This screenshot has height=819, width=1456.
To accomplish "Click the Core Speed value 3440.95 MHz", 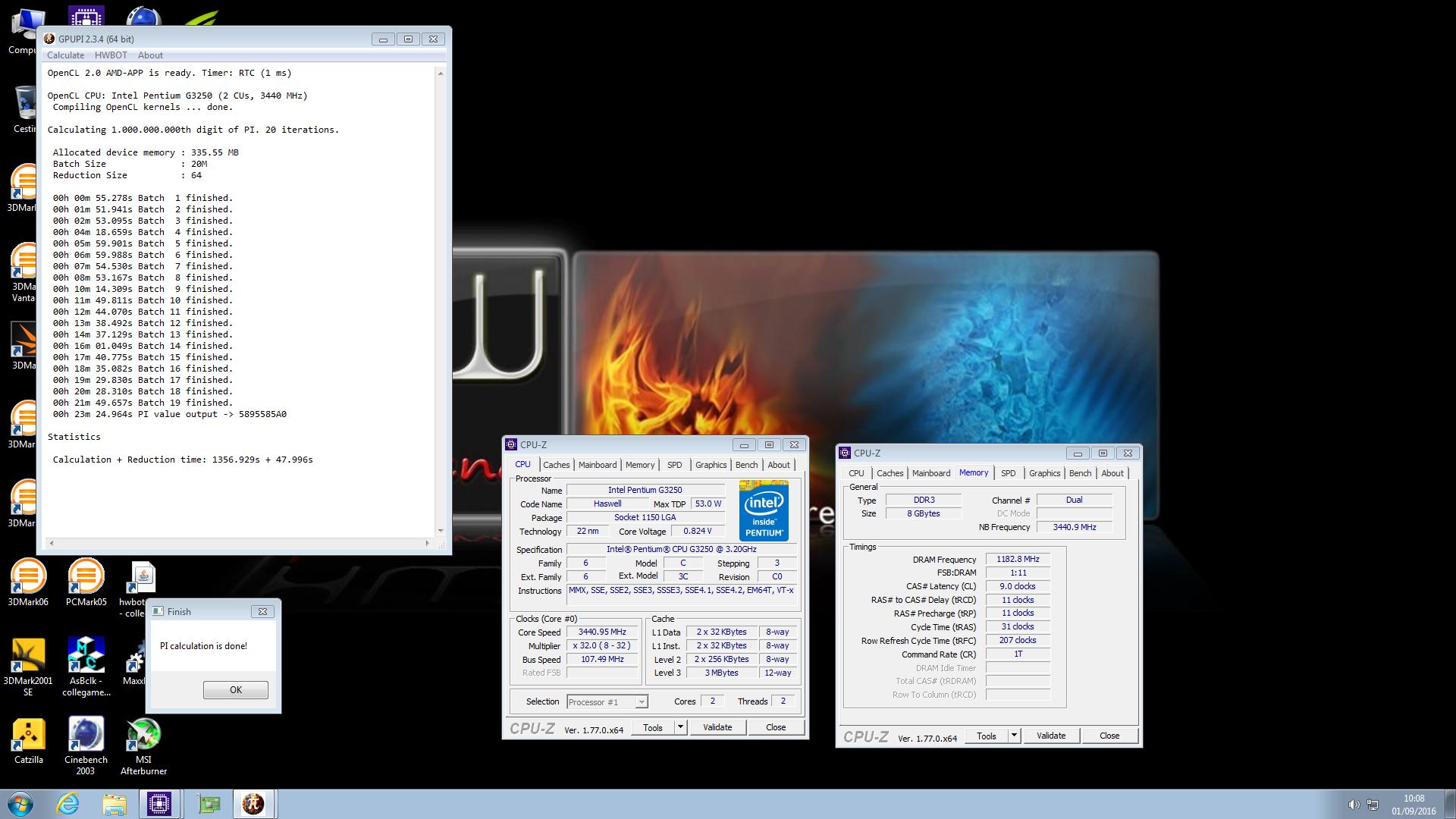I will click(x=603, y=632).
